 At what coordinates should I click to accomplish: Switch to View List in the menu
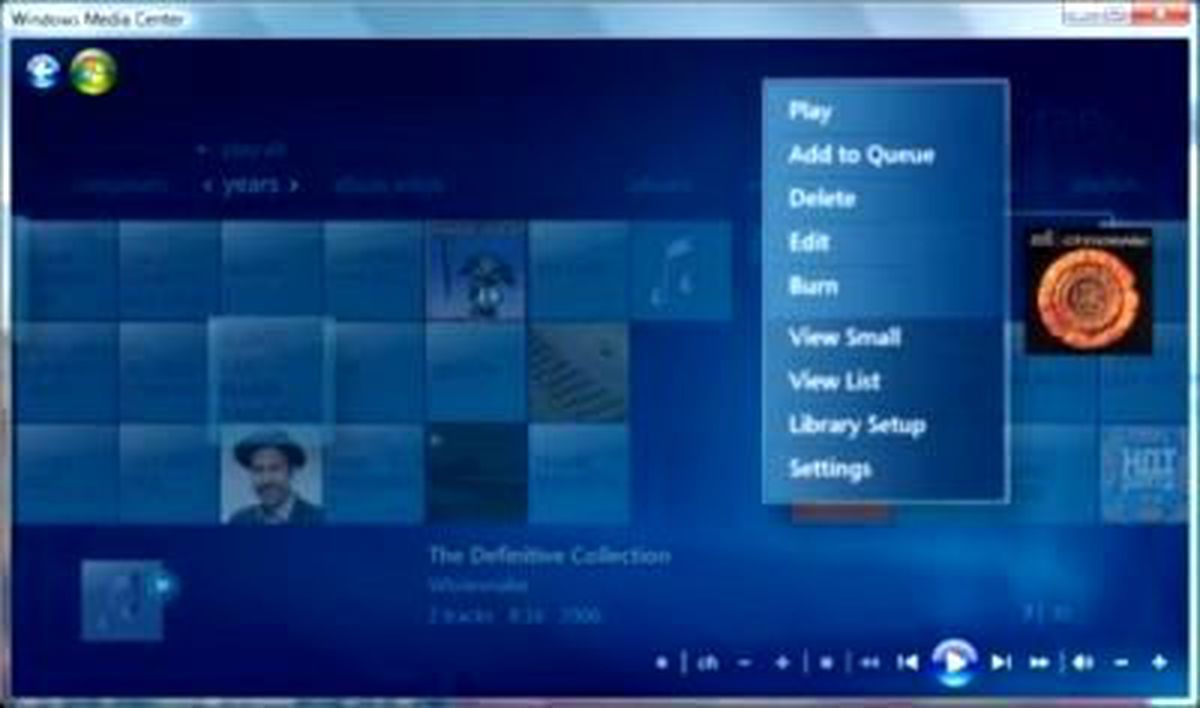point(834,381)
